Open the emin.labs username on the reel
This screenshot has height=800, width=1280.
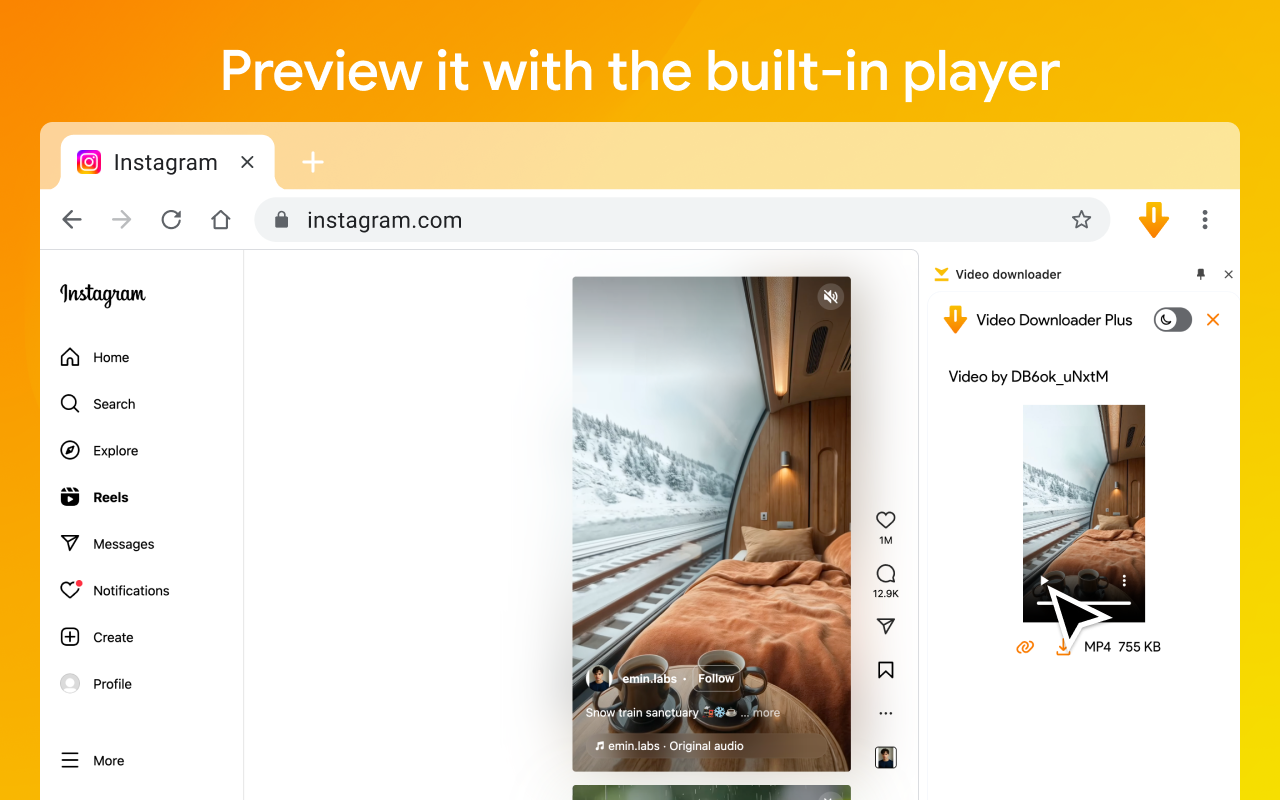(650, 679)
